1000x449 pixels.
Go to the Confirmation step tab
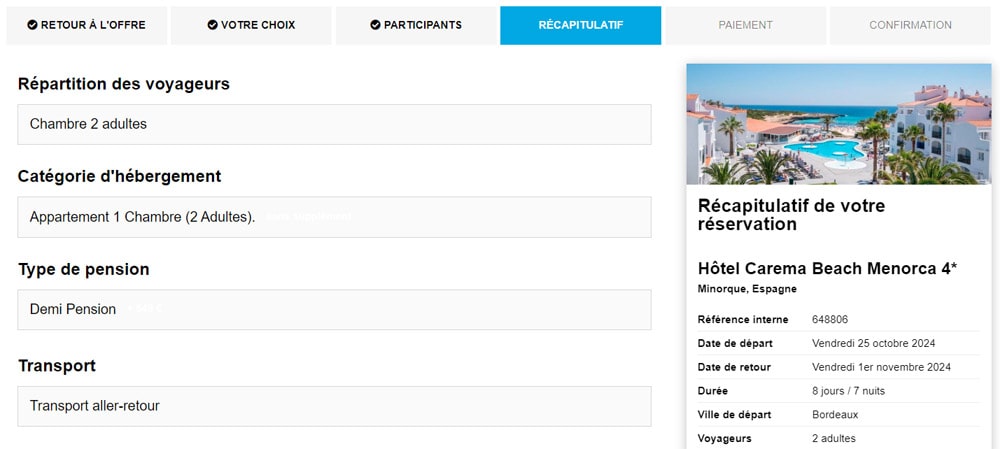click(910, 25)
